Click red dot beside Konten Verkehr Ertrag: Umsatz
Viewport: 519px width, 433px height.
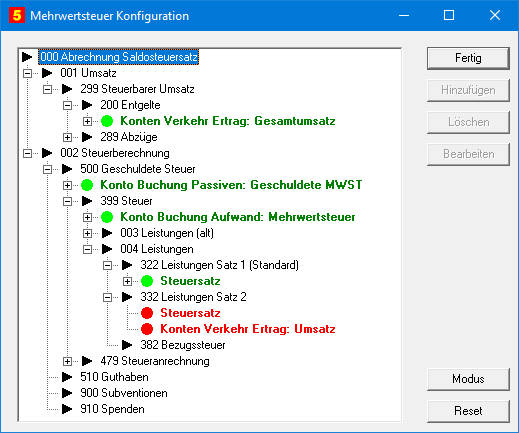(147, 329)
